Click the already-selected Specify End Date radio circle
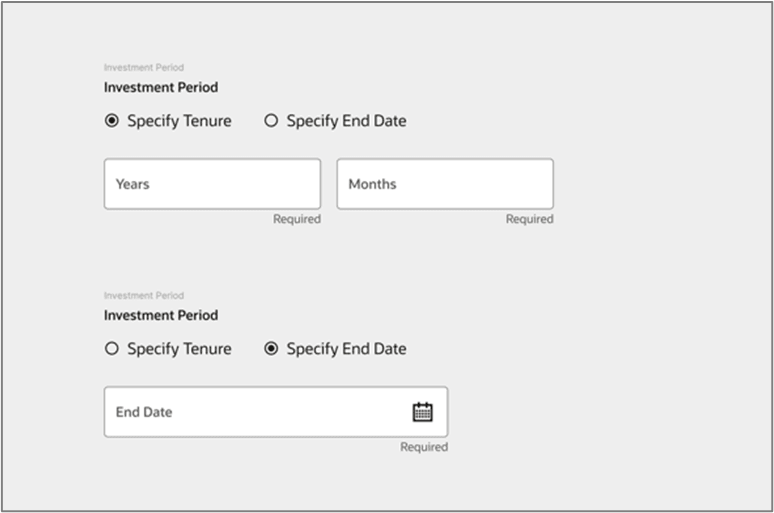 [271, 349]
